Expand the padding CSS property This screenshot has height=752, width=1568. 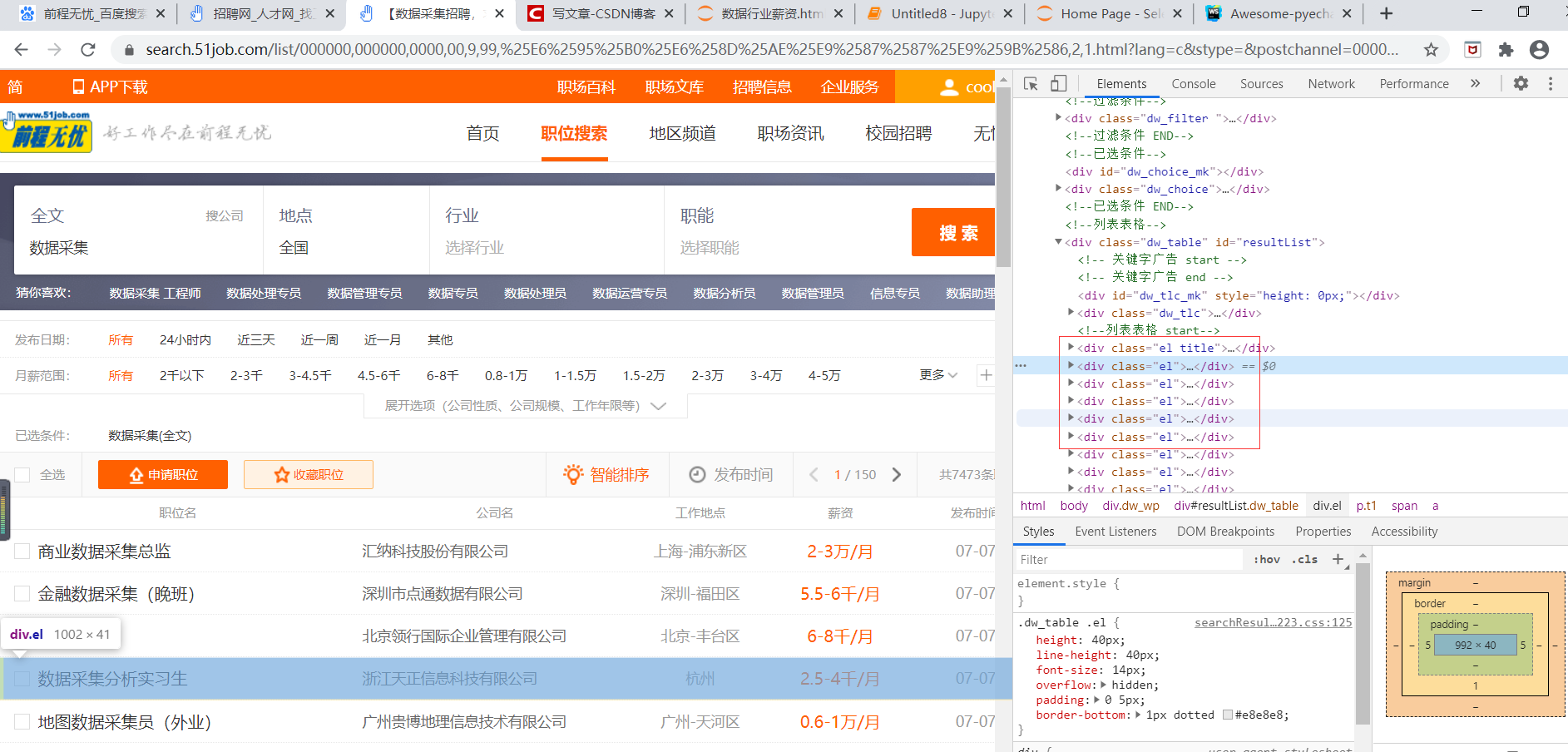1097,700
